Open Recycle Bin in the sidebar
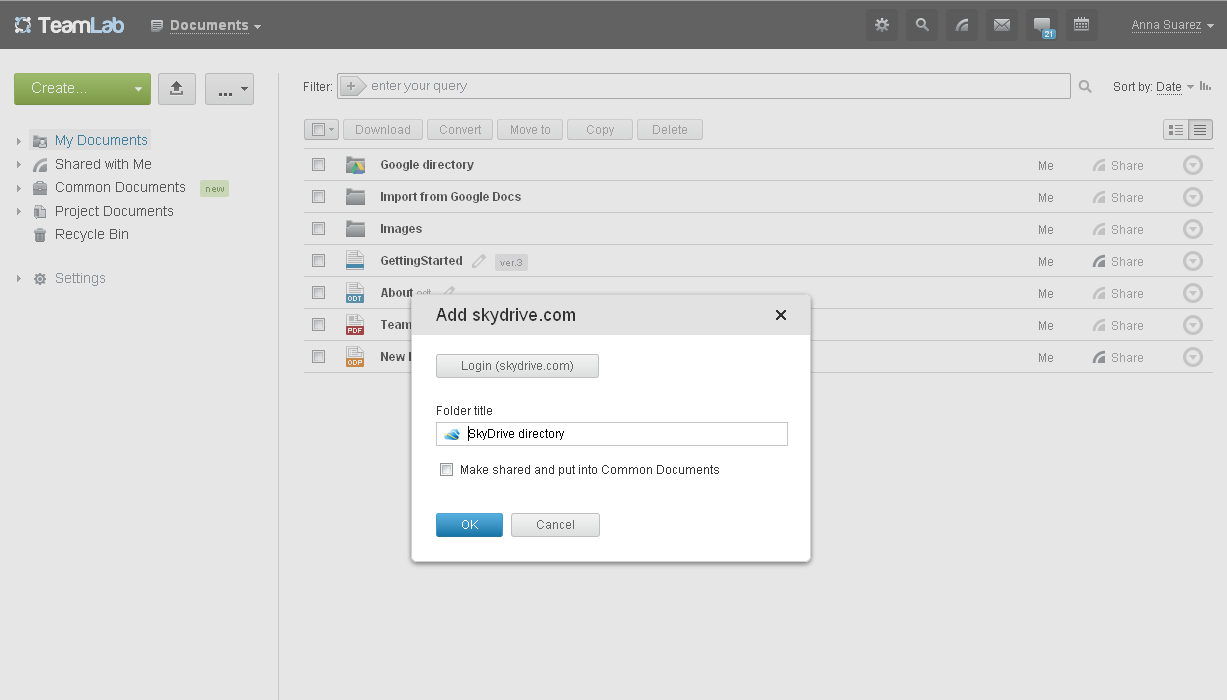 pyautogui.click(x=92, y=234)
